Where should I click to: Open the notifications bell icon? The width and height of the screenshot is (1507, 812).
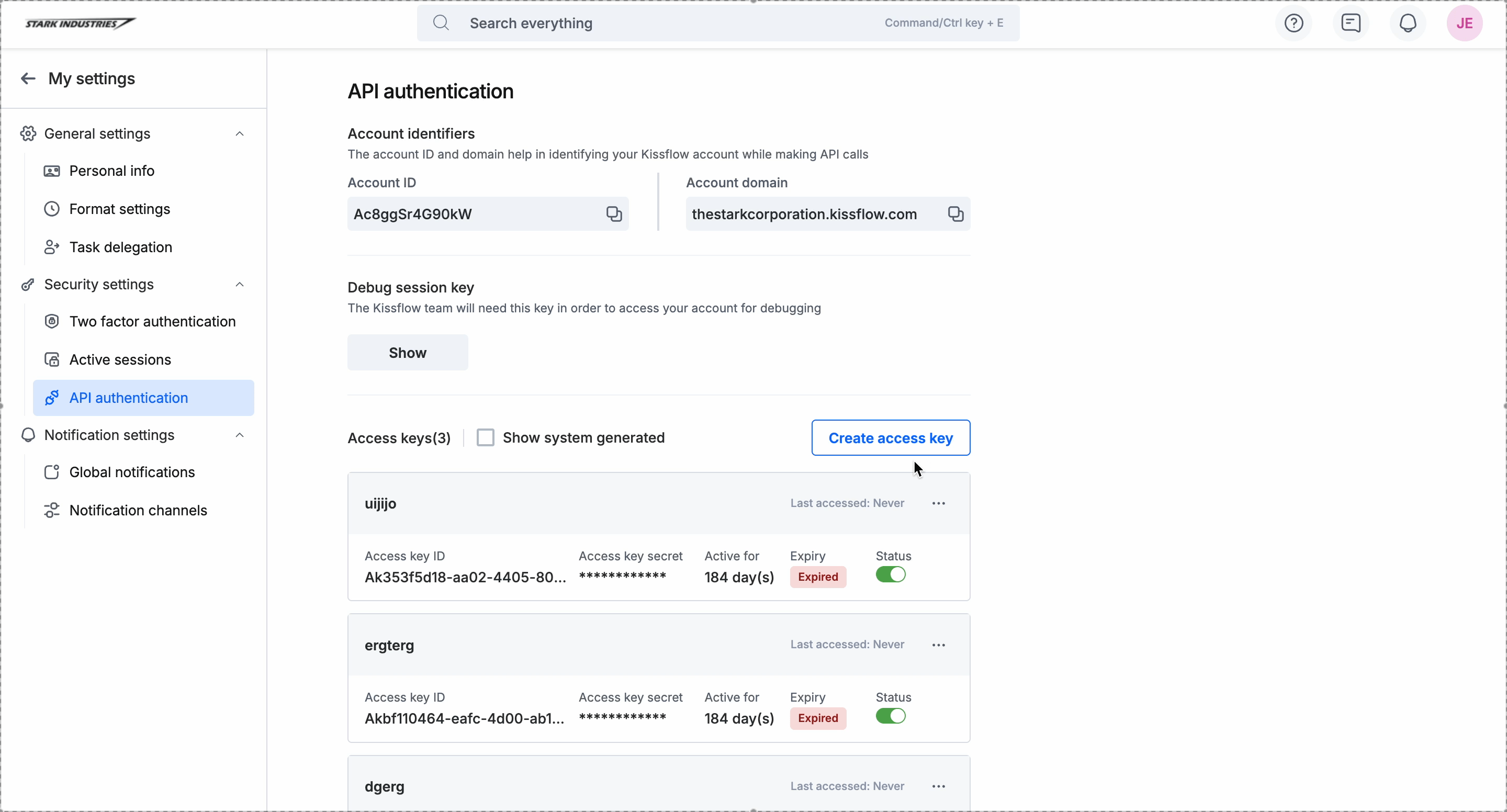coord(1408,24)
